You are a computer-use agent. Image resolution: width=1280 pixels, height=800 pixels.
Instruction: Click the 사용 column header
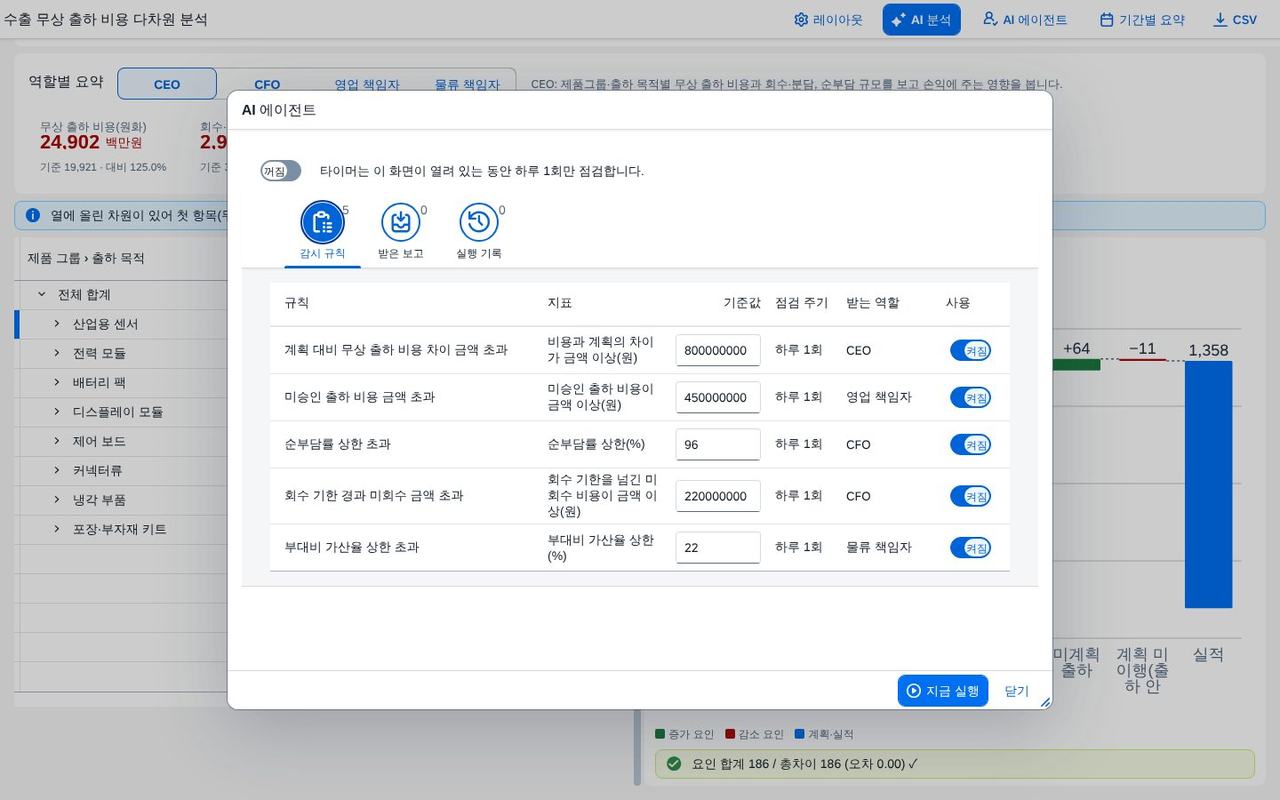[958, 303]
